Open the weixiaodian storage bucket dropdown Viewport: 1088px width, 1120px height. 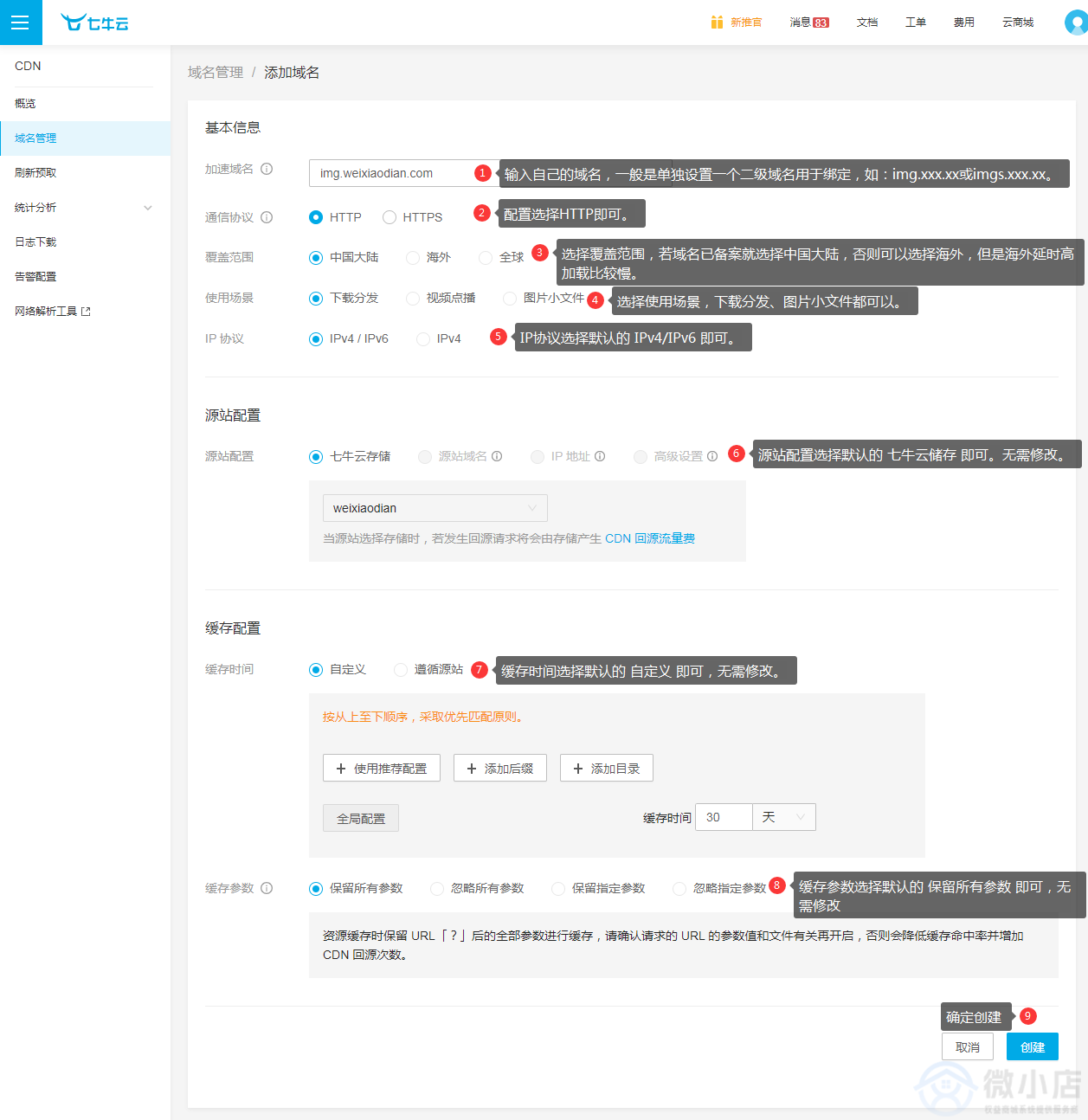tap(435, 508)
